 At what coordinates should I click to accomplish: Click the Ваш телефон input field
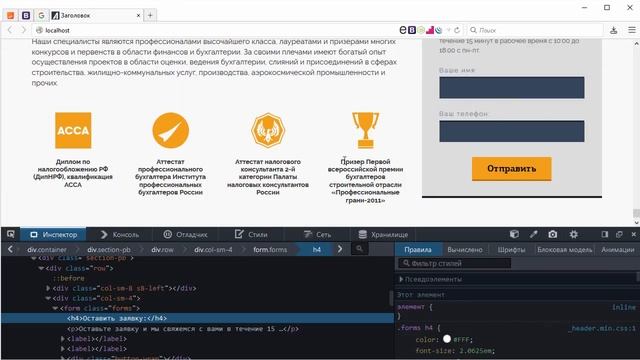point(511,131)
